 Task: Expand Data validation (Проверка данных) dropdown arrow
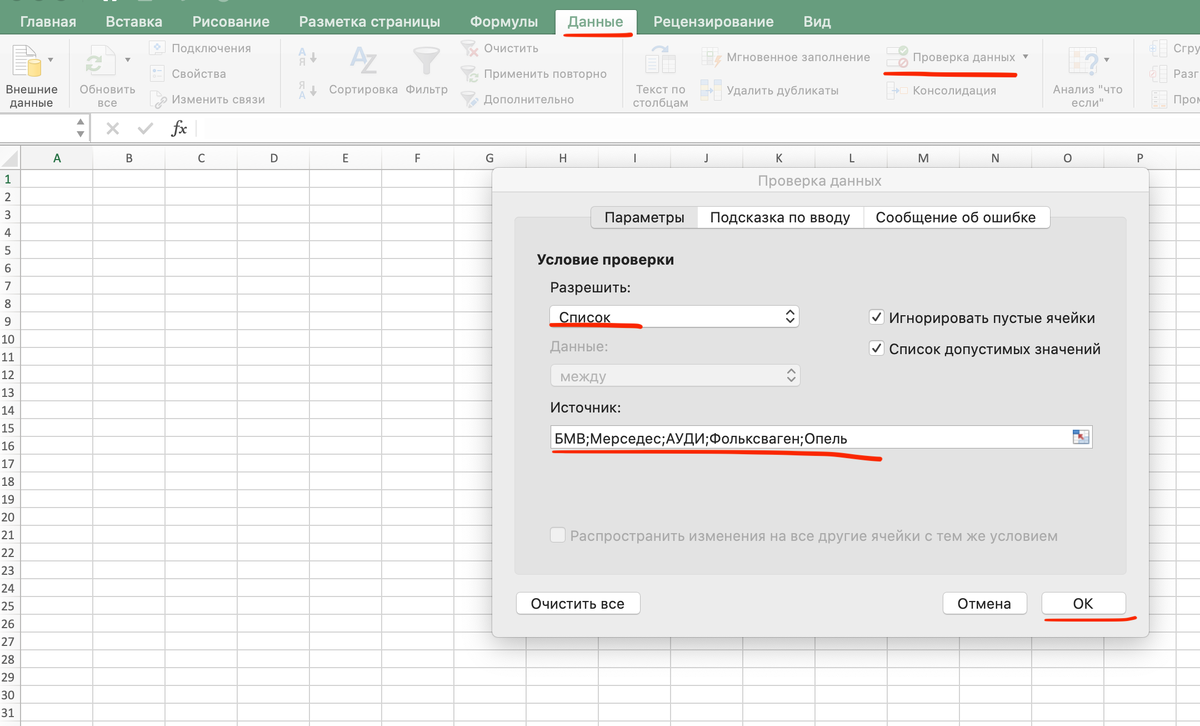point(1025,57)
